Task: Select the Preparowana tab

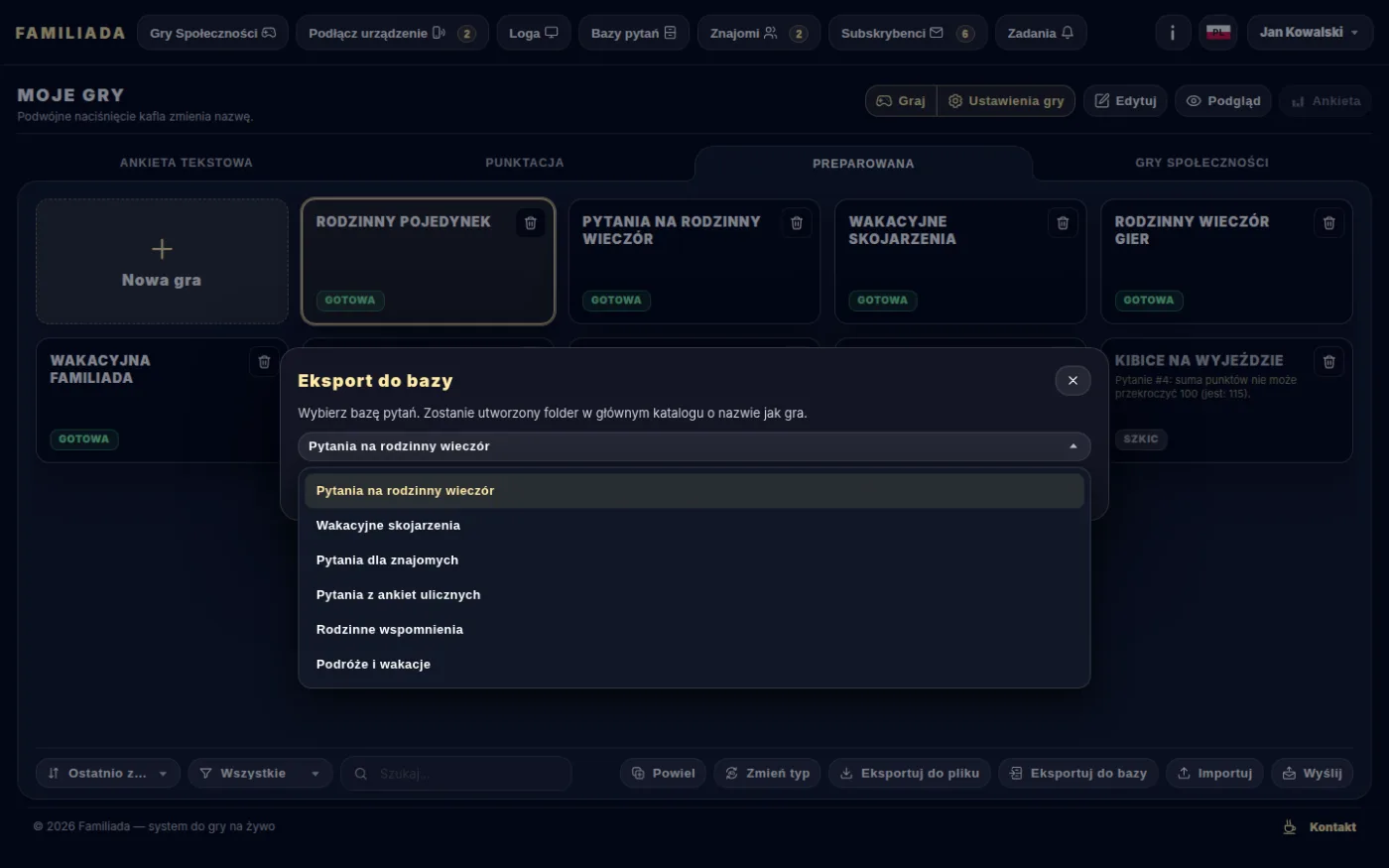Action: (x=863, y=164)
